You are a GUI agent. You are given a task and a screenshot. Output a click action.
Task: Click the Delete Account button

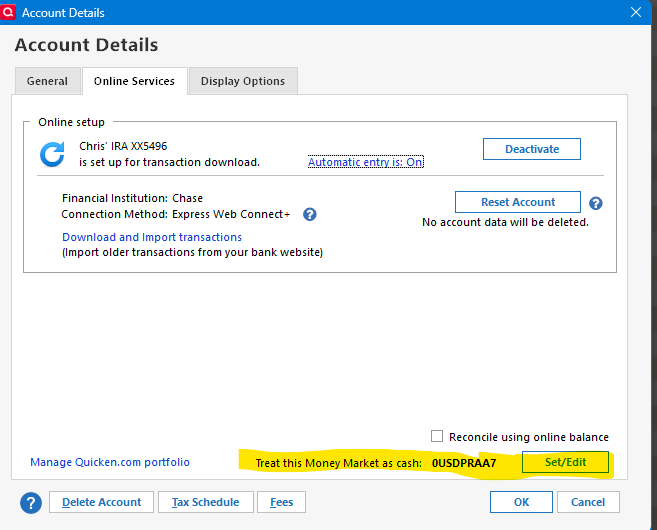(101, 502)
